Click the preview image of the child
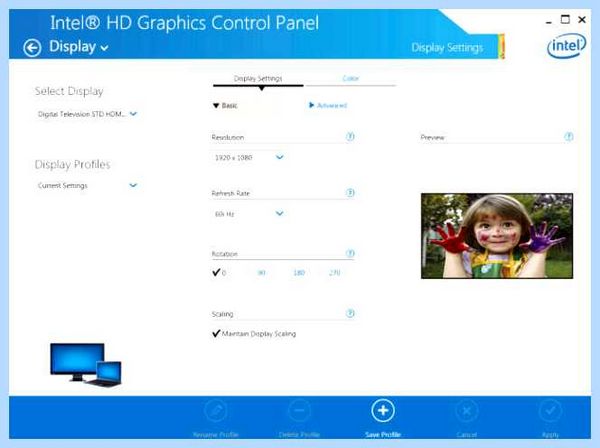 497,236
